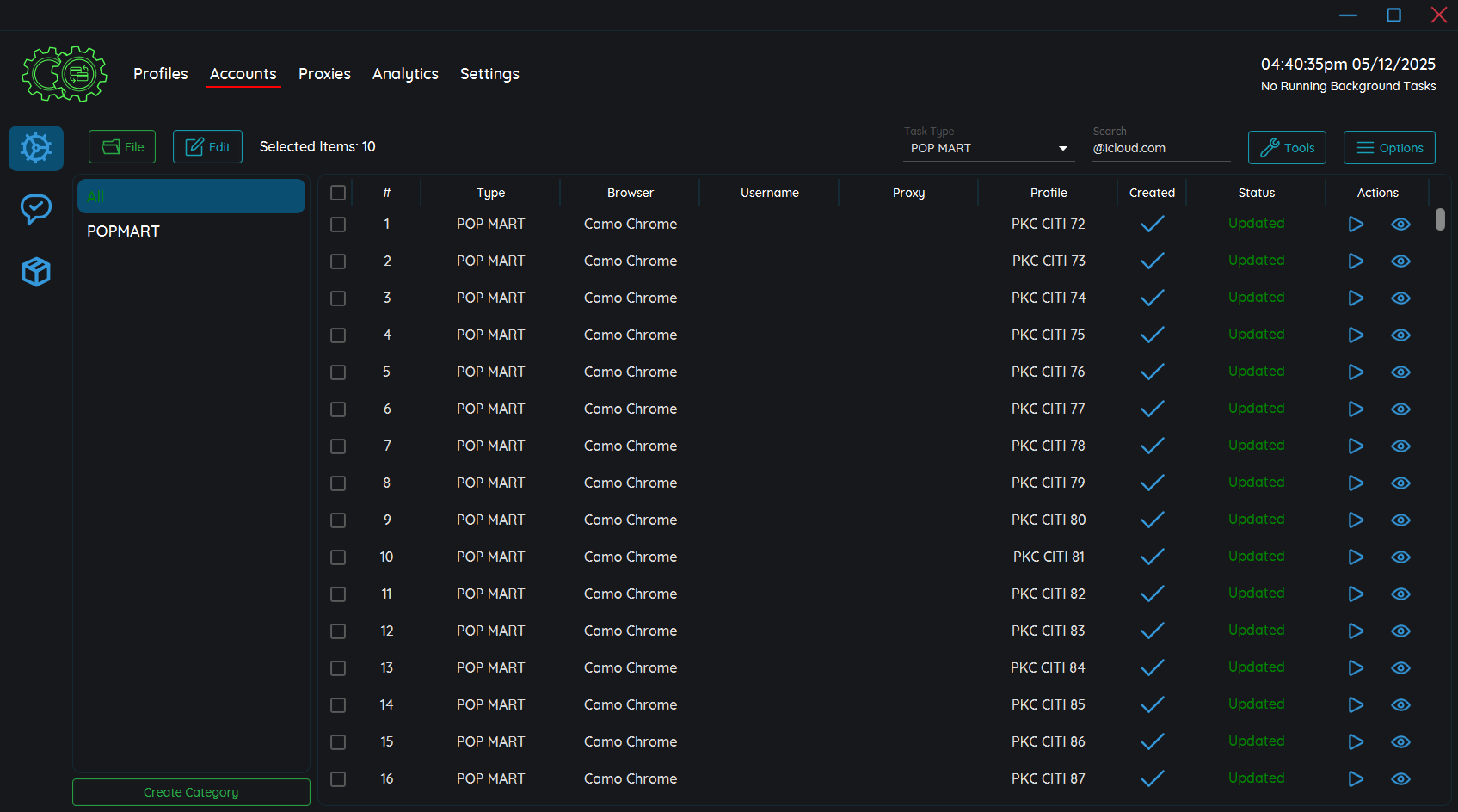Image resolution: width=1458 pixels, height=812 pixels.
Task: Check the box for row 12
Action: tap(338, 631)
